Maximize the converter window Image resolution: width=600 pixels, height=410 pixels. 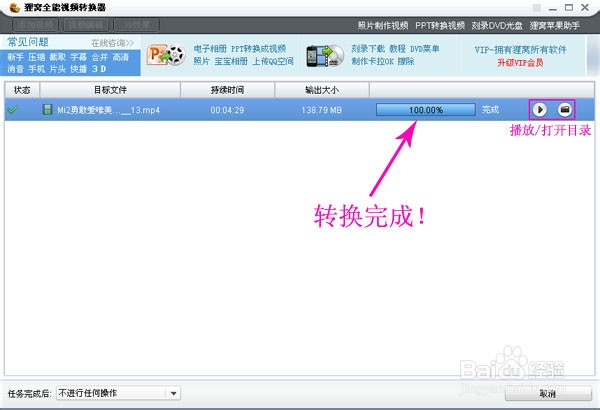click(x=569, y=8)
